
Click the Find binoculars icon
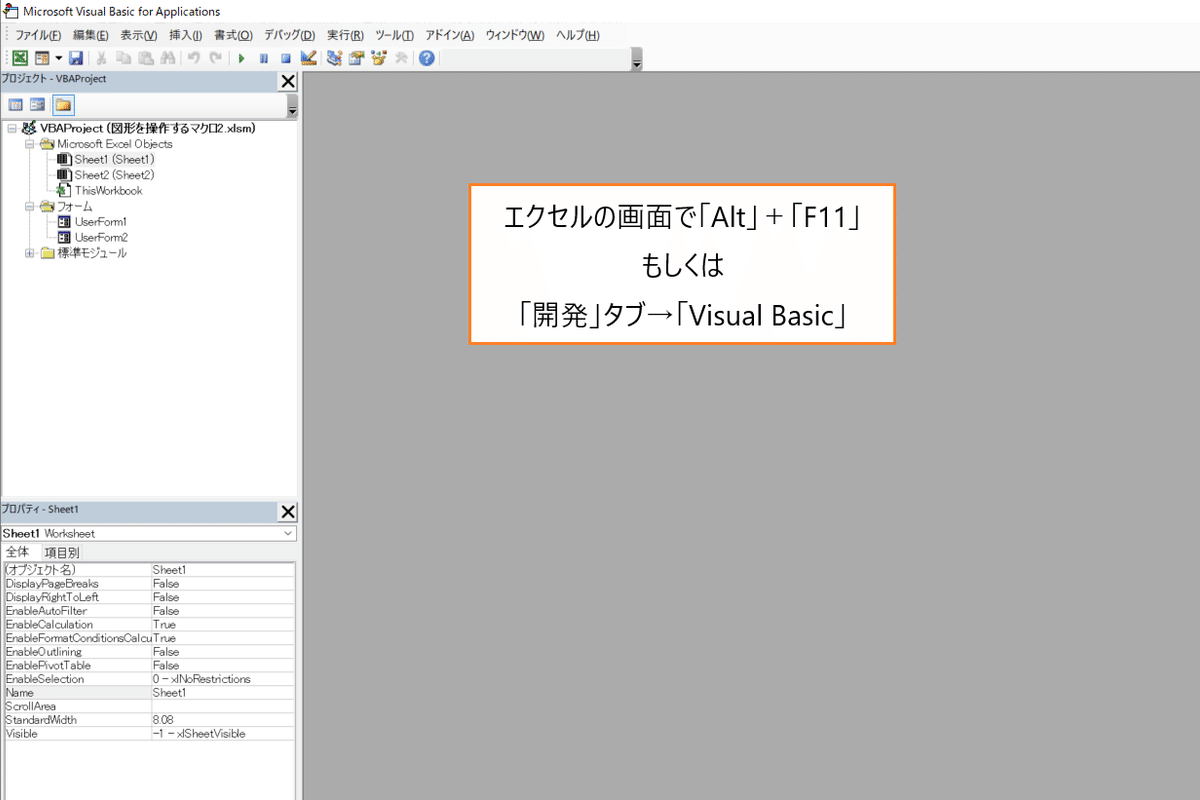coord(168,58)
